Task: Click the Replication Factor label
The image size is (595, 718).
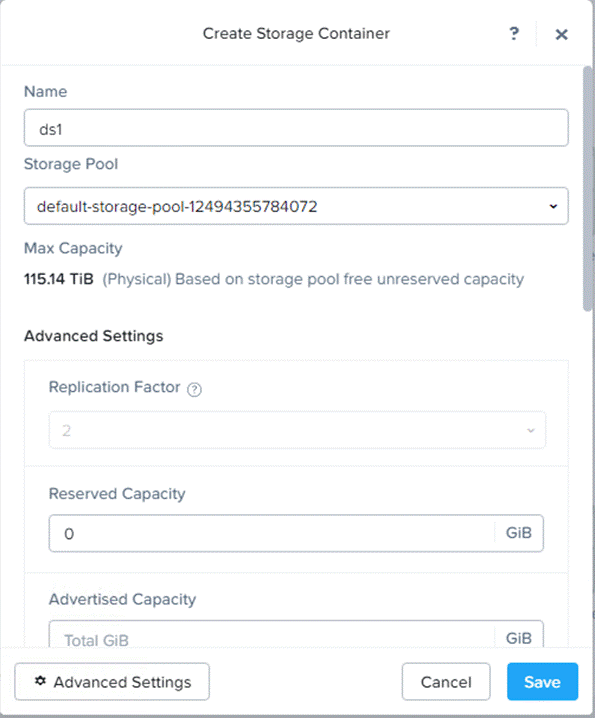Action: (x=115, y=387)
